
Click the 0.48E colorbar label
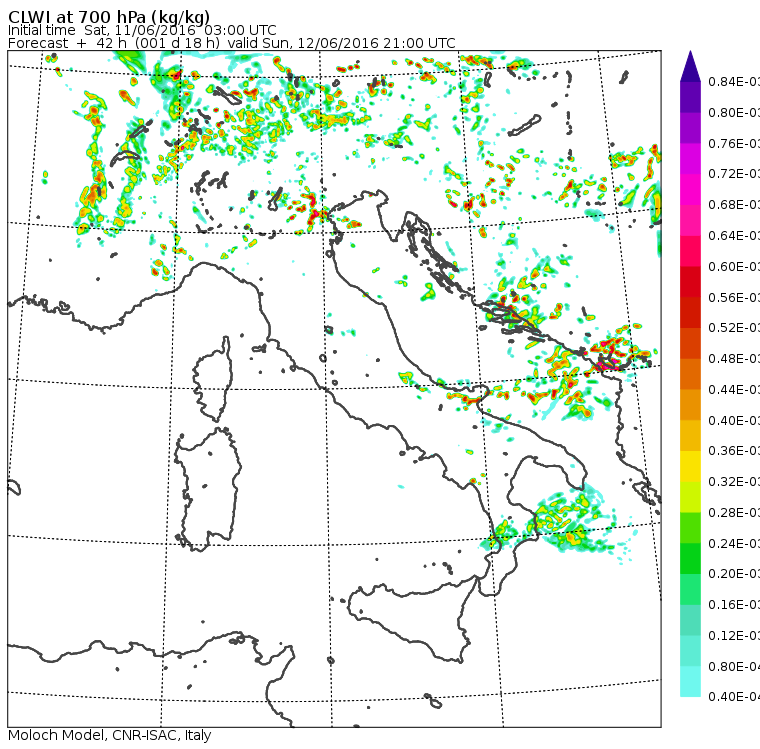coord(734,359)
